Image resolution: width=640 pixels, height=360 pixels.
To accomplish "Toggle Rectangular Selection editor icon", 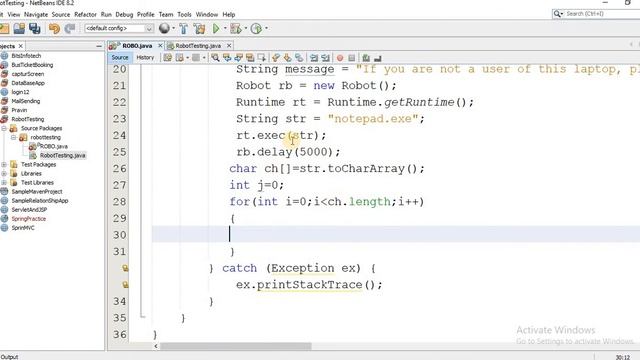I will click(x=261, y=58).
